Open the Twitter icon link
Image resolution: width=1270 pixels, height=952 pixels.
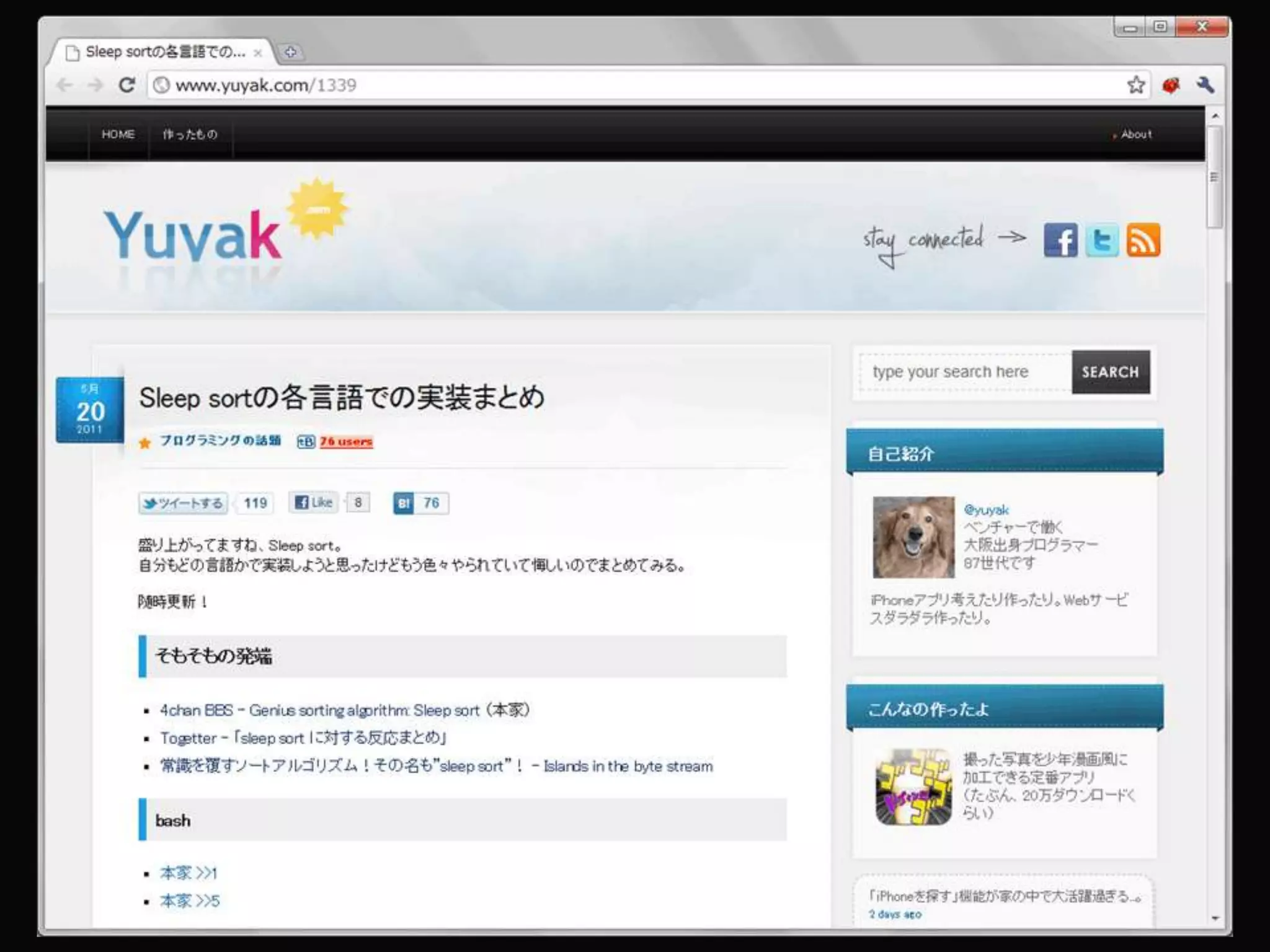point(1102,240)
